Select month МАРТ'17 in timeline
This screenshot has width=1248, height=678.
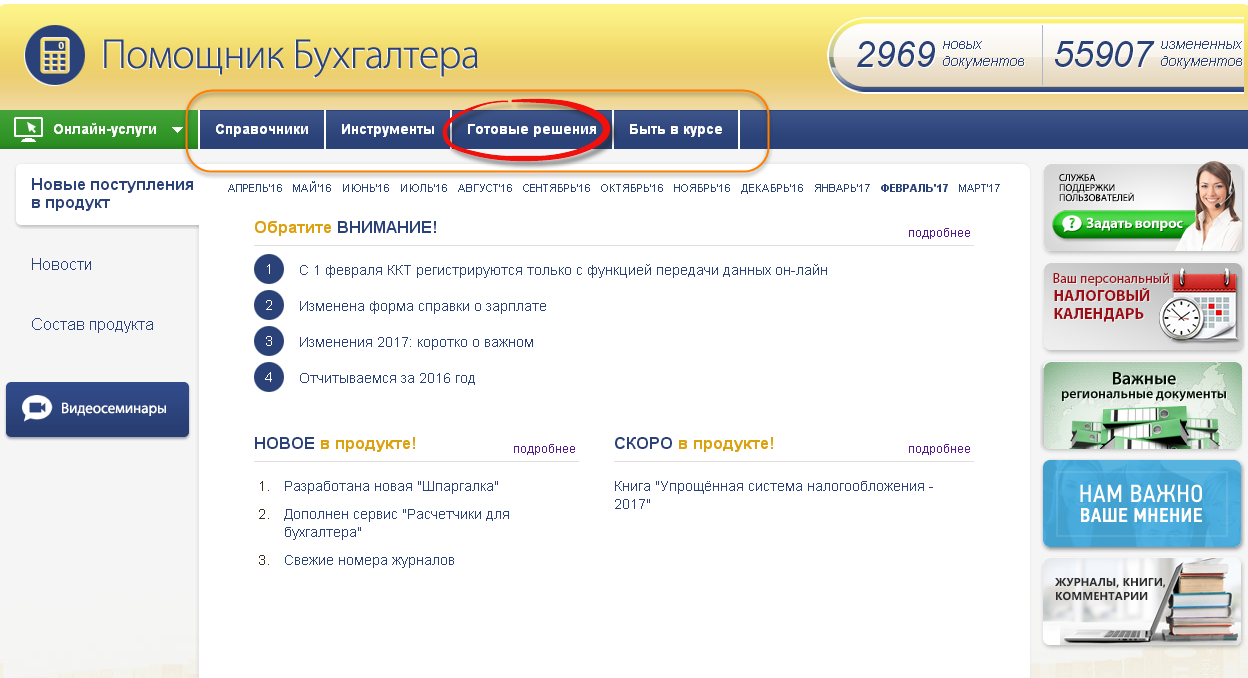click(x=978, y=188)
